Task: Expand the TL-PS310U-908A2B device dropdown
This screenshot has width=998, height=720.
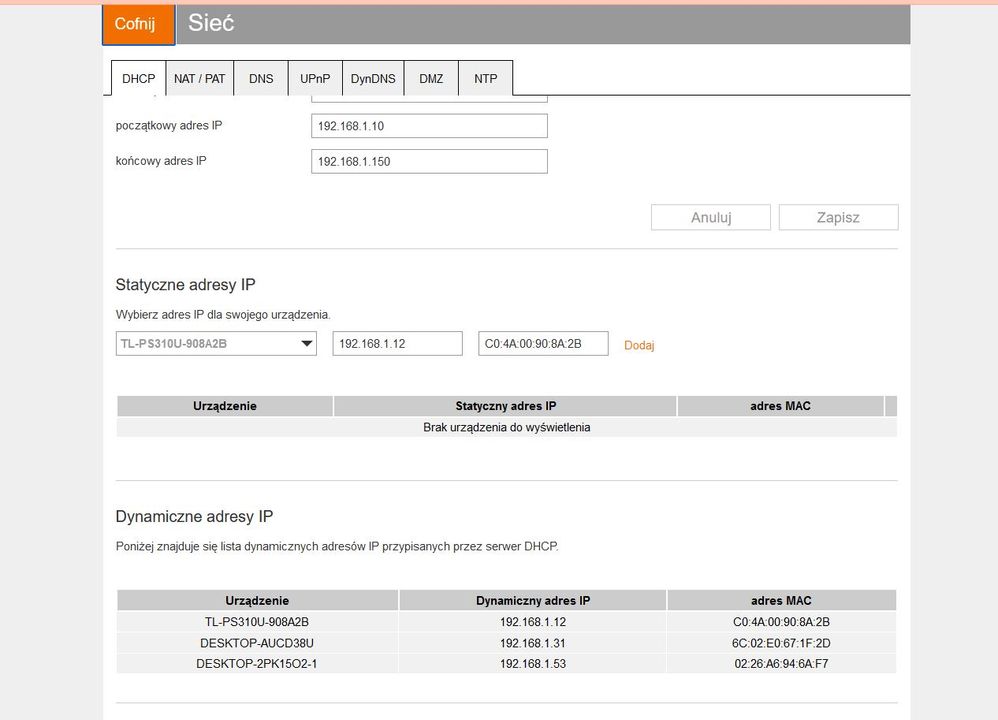Action: pos(216,344)
